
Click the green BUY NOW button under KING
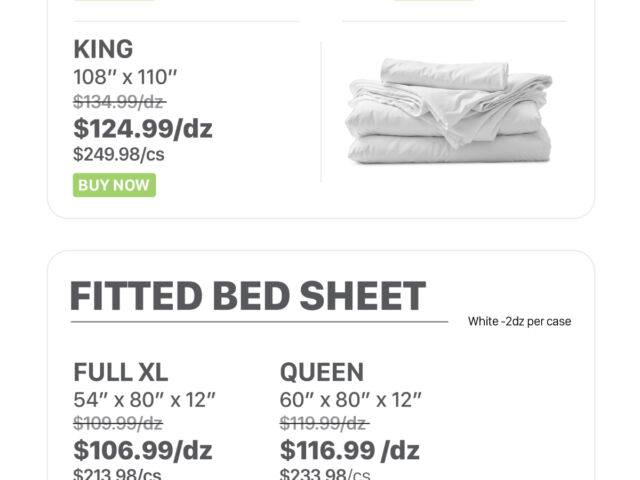click(114, 185)
